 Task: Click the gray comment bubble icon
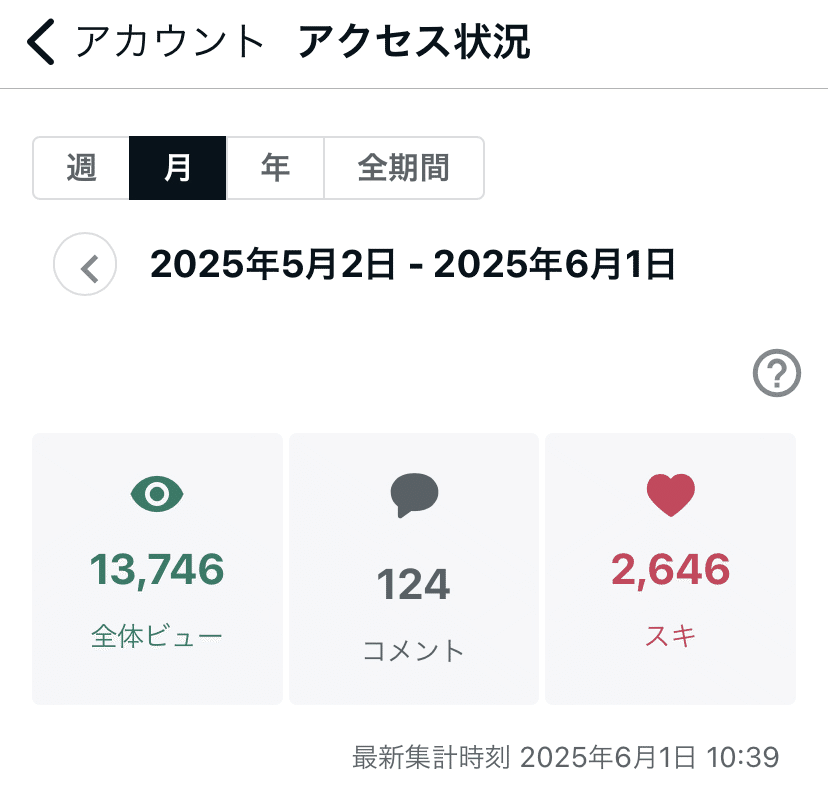click(x=414, y=495)
